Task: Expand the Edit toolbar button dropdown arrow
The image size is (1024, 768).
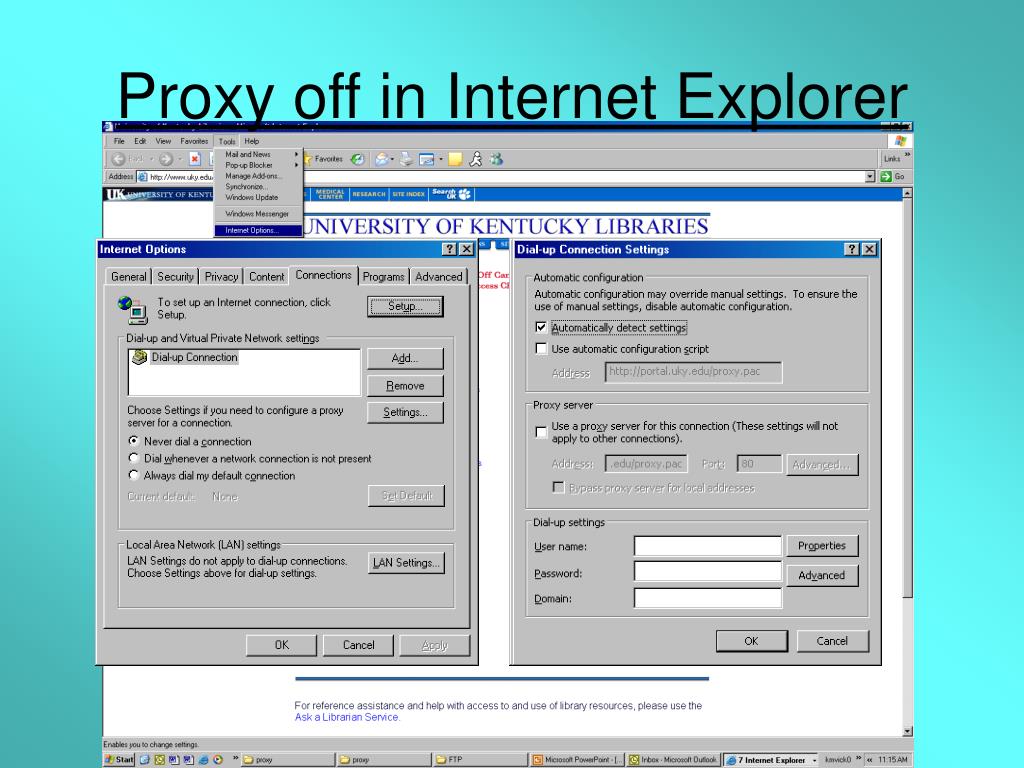Action: 441,159
